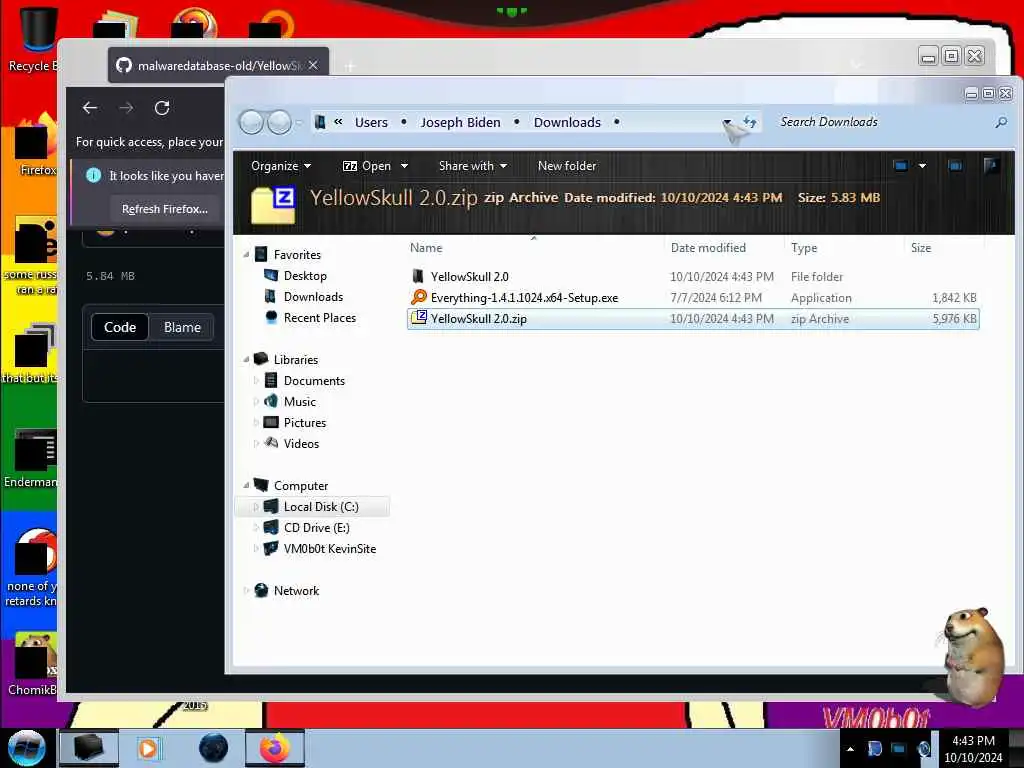Viewport: 1024px width, 768px height.
Task: Expand the view options dropdown arrow
Action: pos(922,166)
